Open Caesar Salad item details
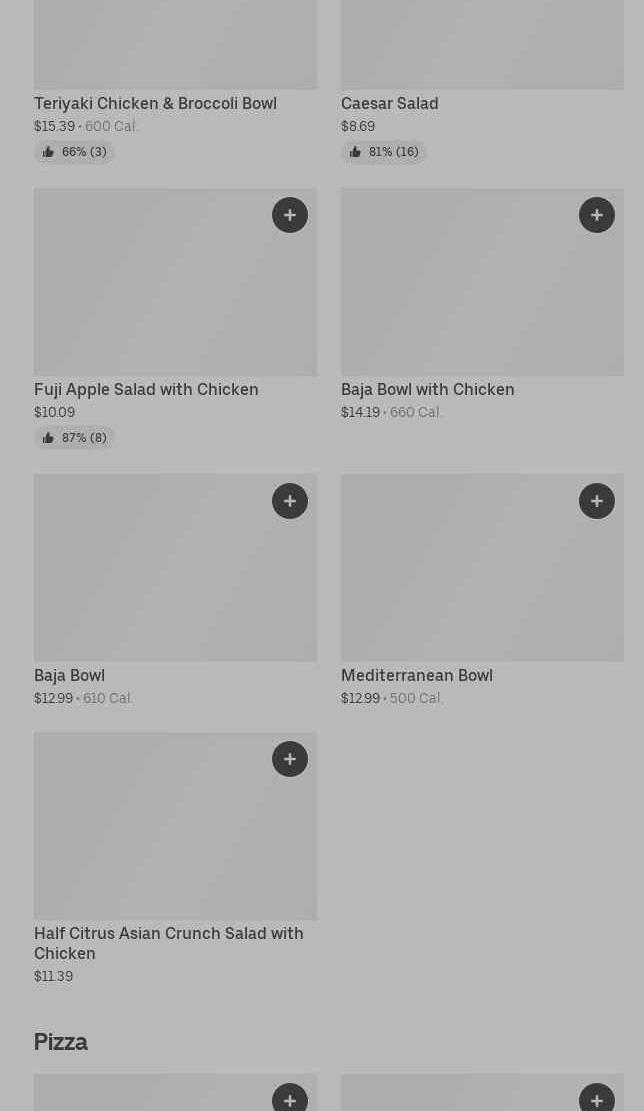Screen dimensions: 644x1111 click(389, 104)
